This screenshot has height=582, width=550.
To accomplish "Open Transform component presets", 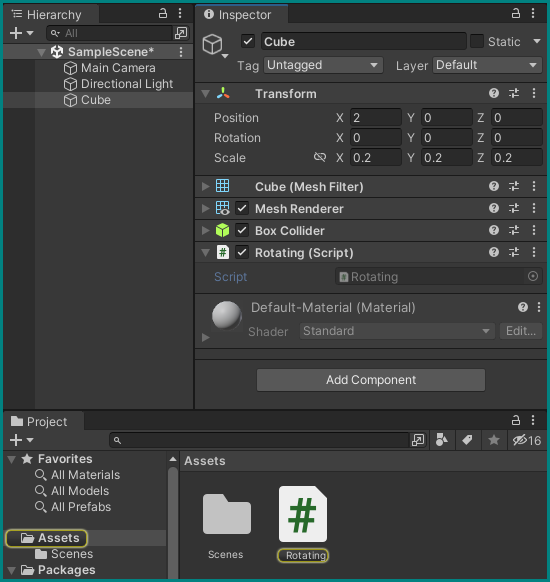I will click(x=514, y=93).
